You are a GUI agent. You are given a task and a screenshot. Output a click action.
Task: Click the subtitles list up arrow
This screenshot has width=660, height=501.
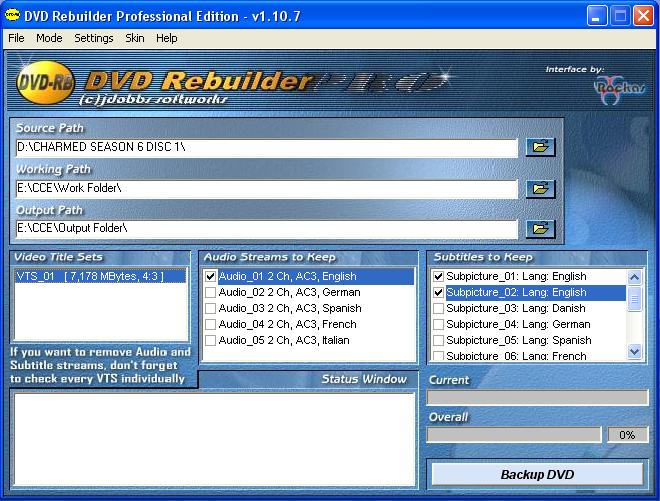(634, 277)
